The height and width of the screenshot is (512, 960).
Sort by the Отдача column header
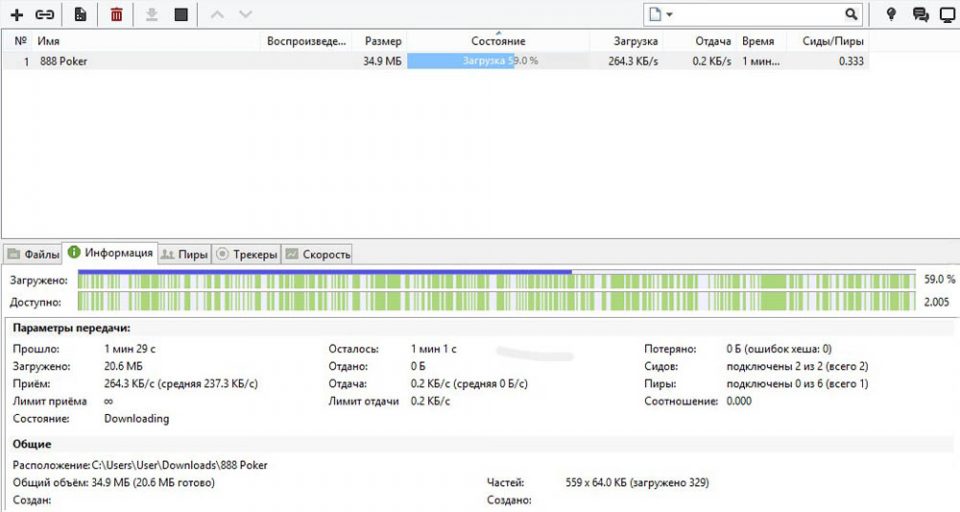713,41
